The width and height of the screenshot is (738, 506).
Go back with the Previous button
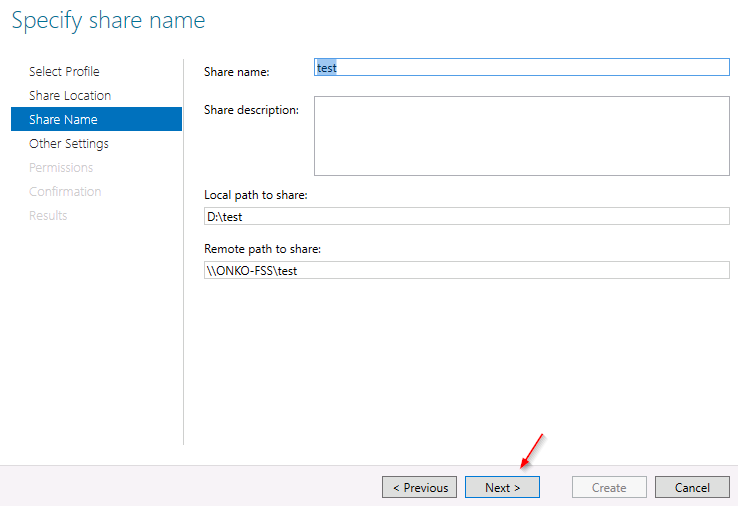click(419, 487)
